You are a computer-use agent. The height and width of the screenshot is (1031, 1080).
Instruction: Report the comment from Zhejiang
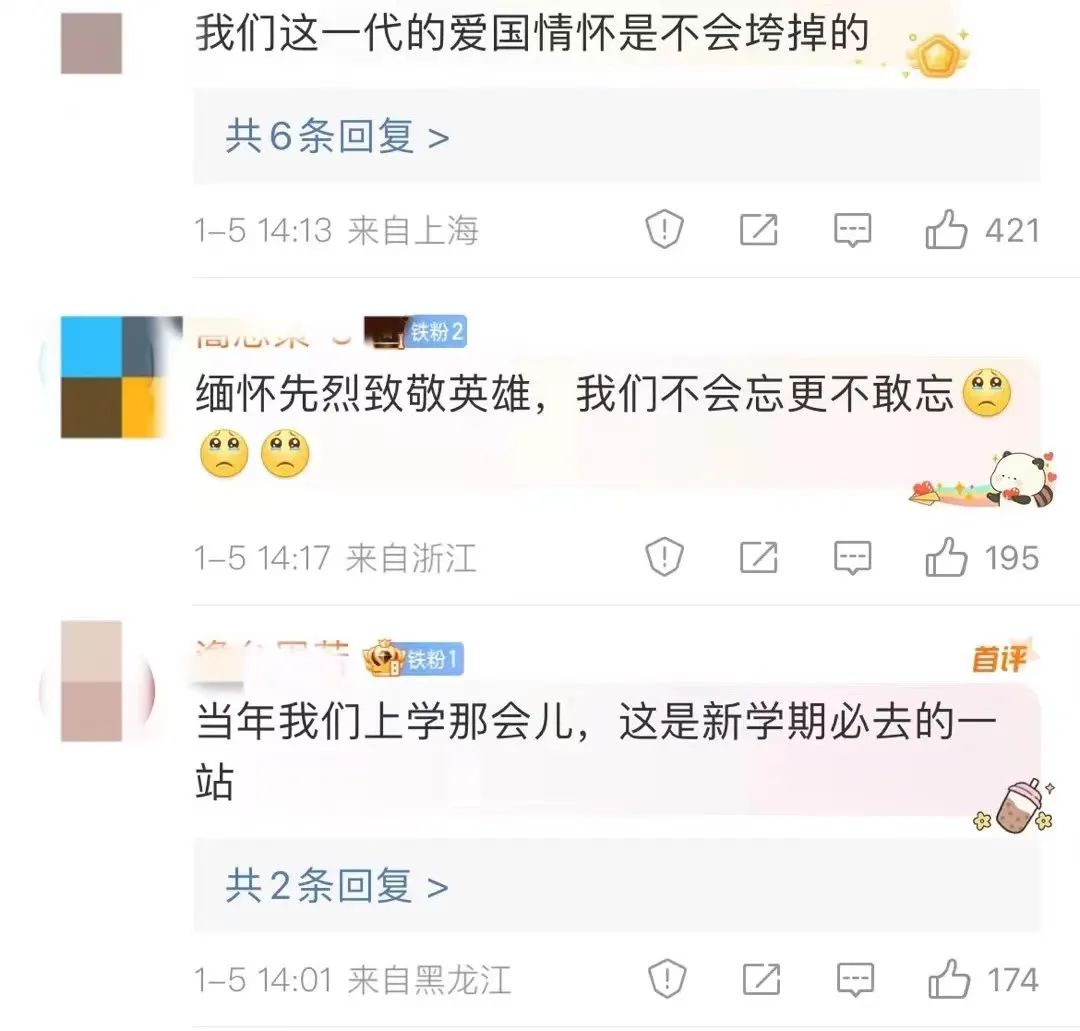(664, 556)
